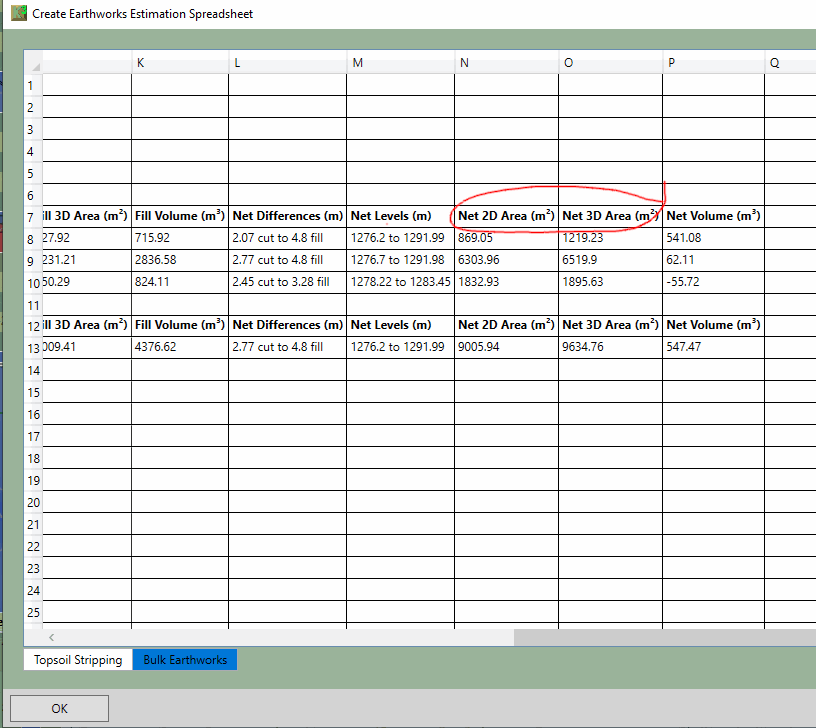Select the Bulk Earthworks tab
Viewport: 816px width, 728px height.
185,660
